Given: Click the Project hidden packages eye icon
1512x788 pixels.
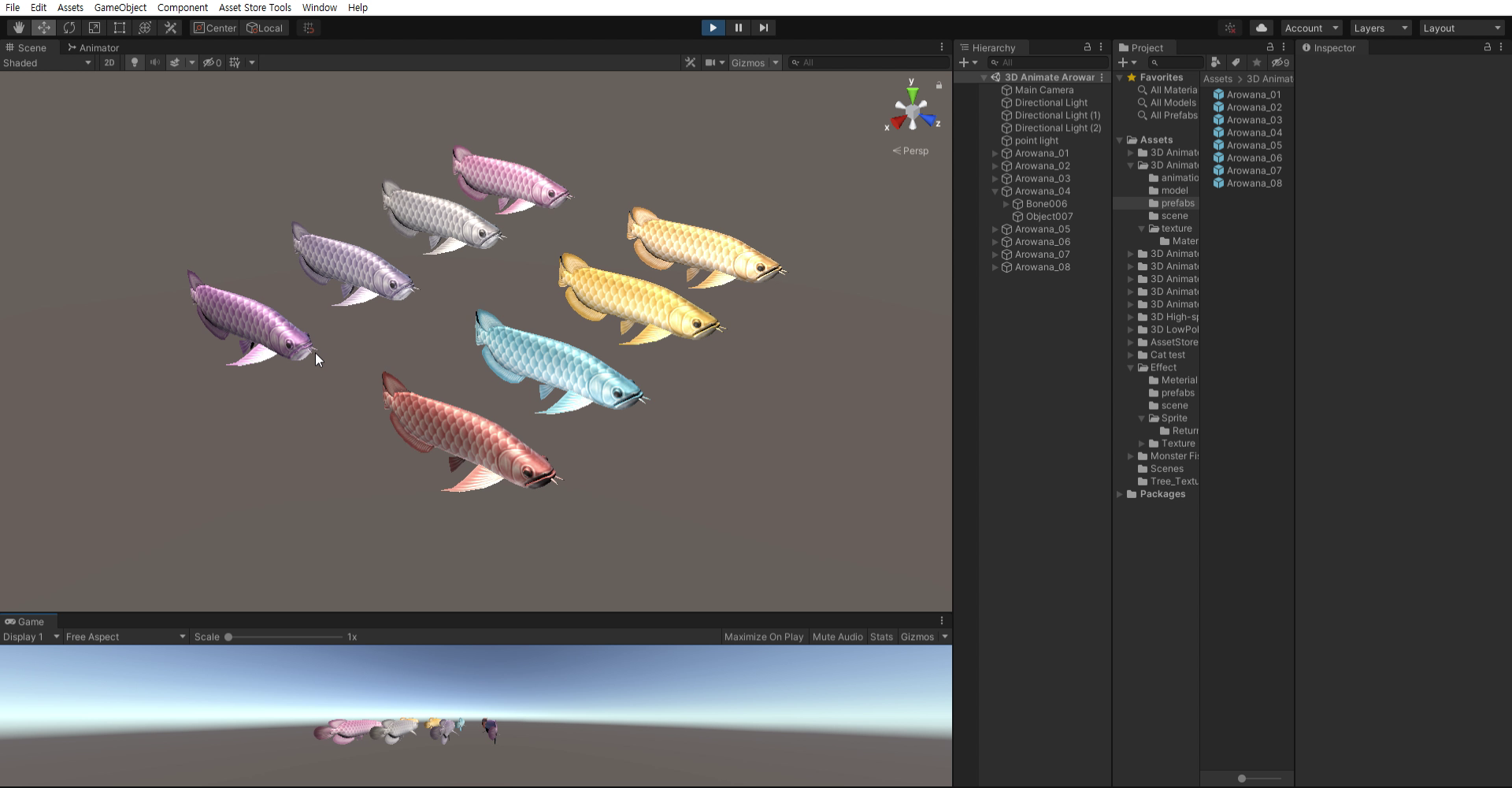Looking at the screenshot, I should click(1280, 62).
